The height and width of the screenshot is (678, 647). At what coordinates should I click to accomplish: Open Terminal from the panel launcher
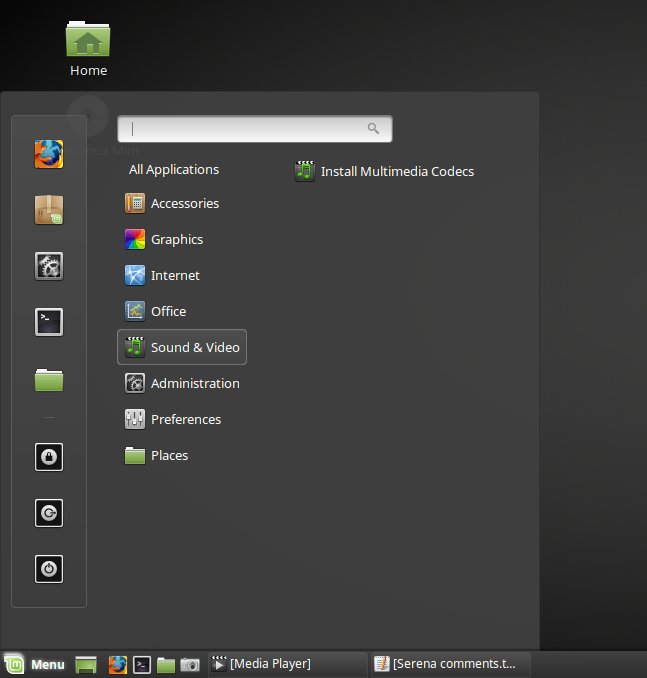[x=142, y=665]
